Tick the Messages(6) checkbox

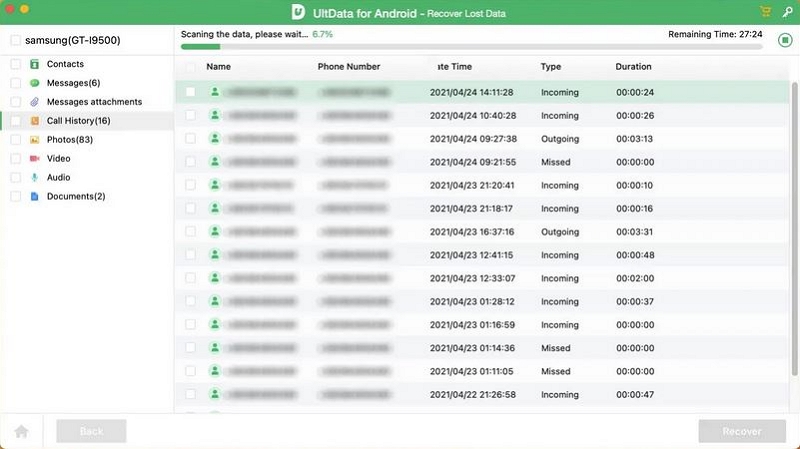coord(15,83)
